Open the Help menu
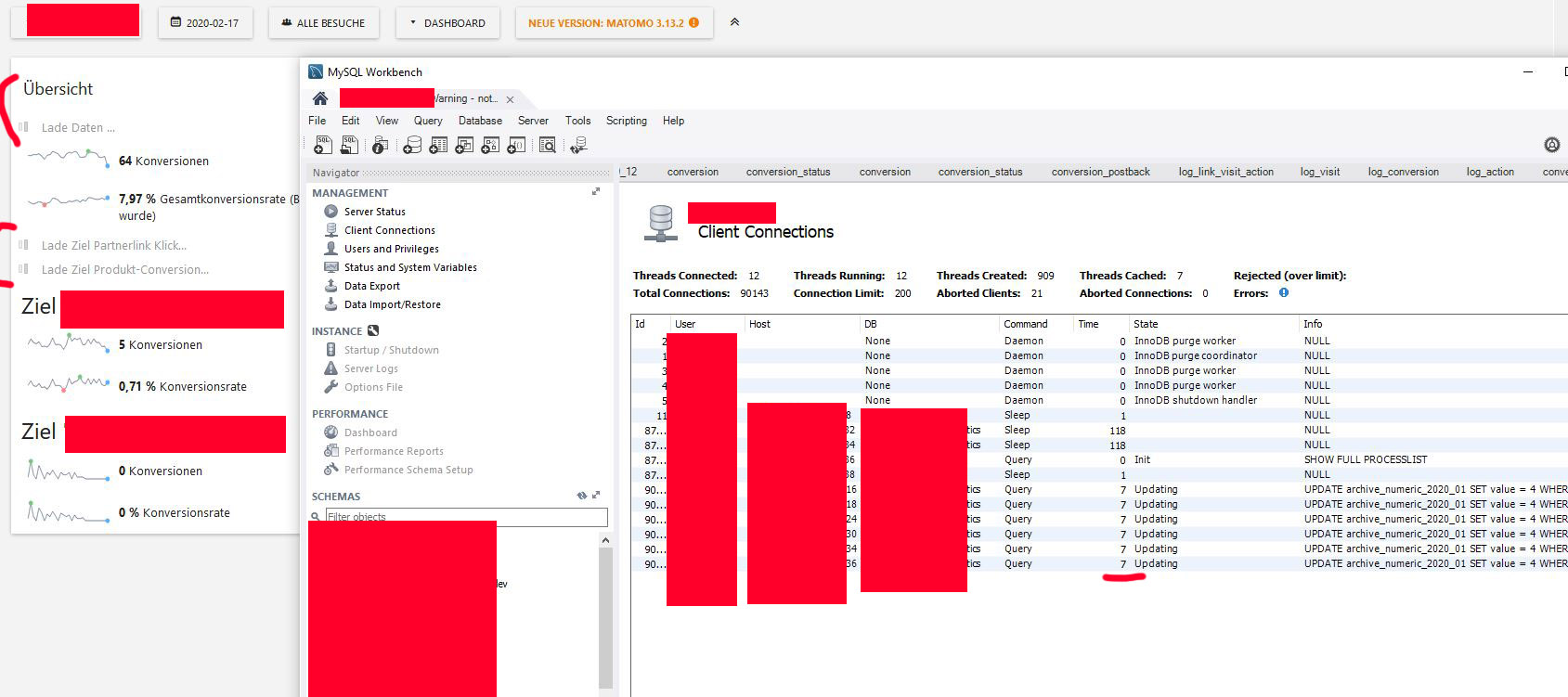Image resolution: width=1568 pixels, height=697 pixels. 674,121
